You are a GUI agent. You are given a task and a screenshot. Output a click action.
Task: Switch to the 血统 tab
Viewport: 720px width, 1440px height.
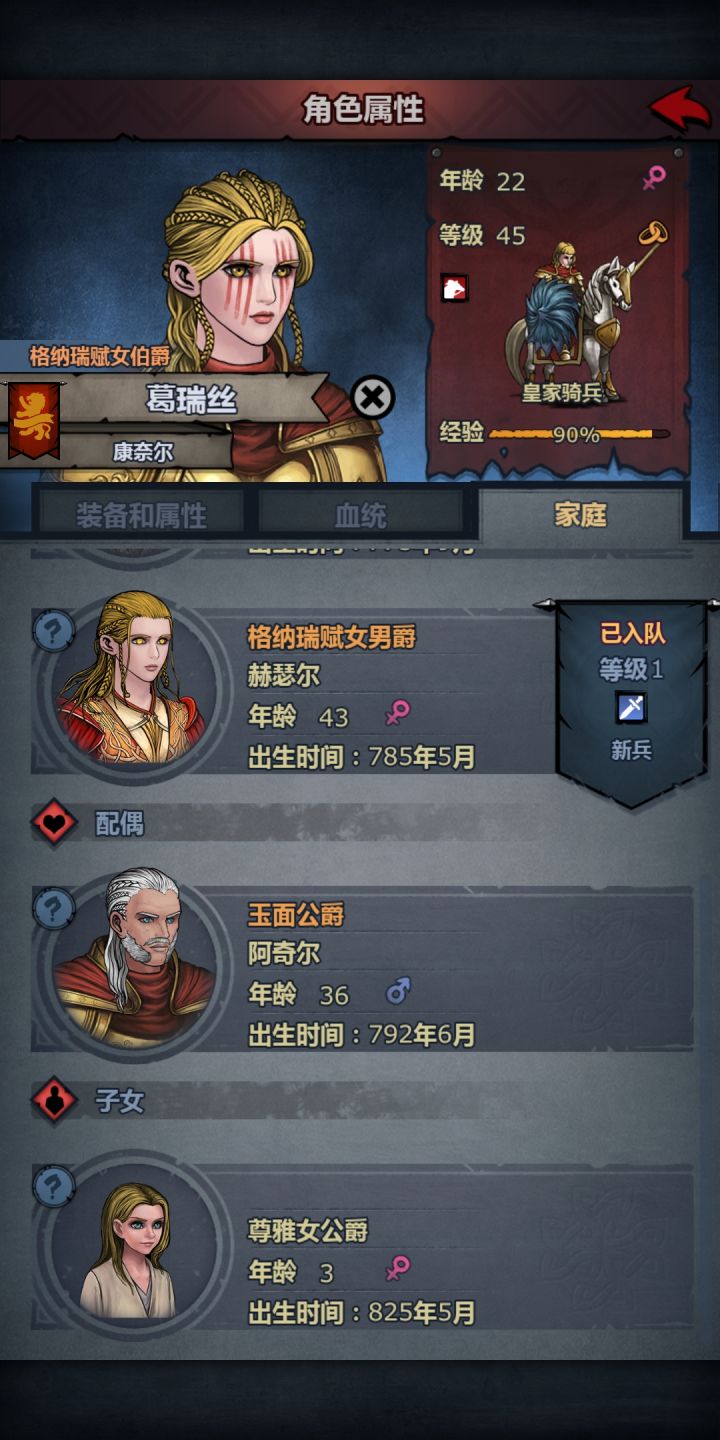pos(360,515)
